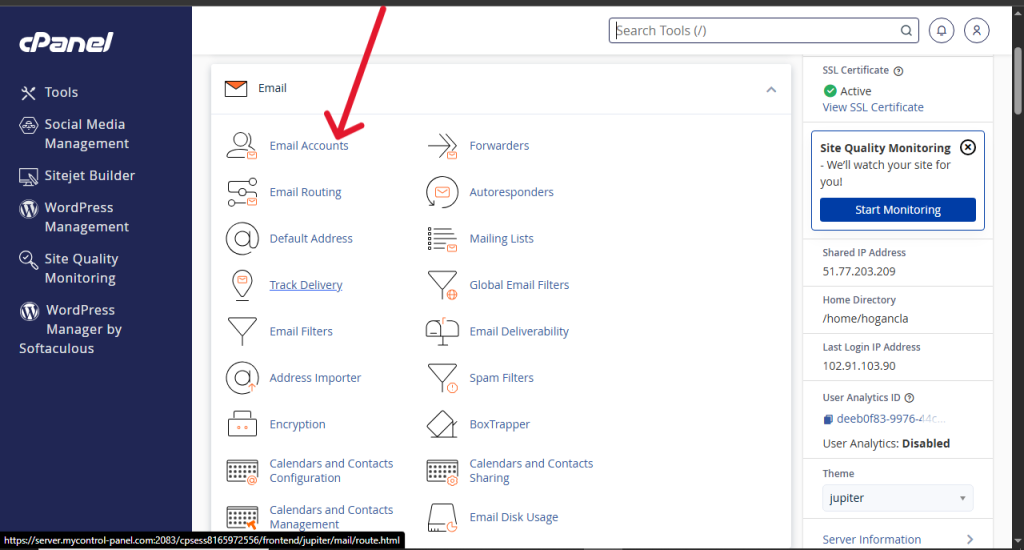Open View SSL Certificate link
The image size is (1024, 550).
pos(872,107)
